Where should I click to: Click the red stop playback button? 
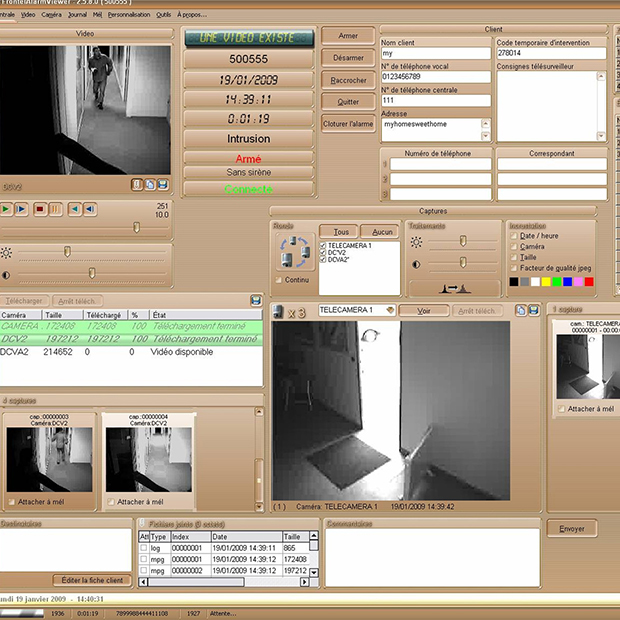(x=39, y=209)
